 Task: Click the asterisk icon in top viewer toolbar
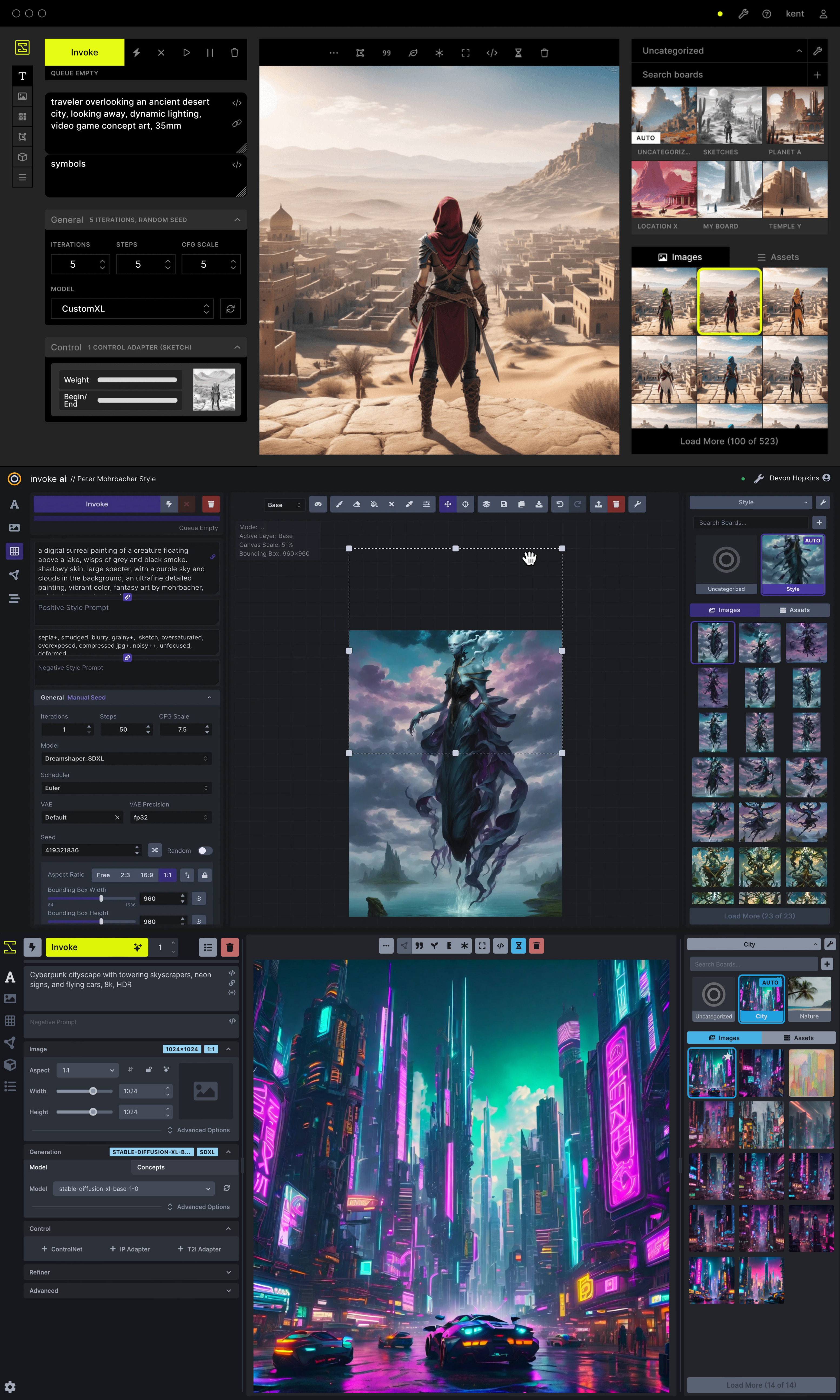(x=439, y=53)
